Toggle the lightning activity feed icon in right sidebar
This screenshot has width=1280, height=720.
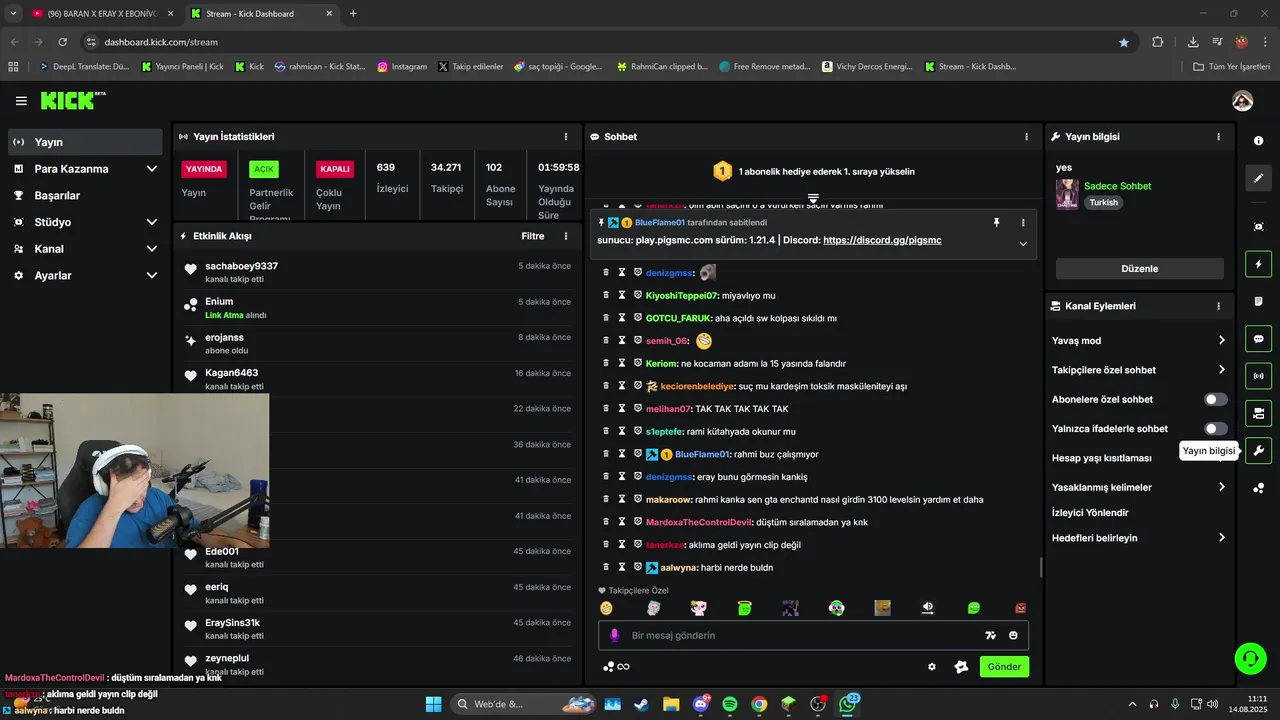tap(1259, 265)
